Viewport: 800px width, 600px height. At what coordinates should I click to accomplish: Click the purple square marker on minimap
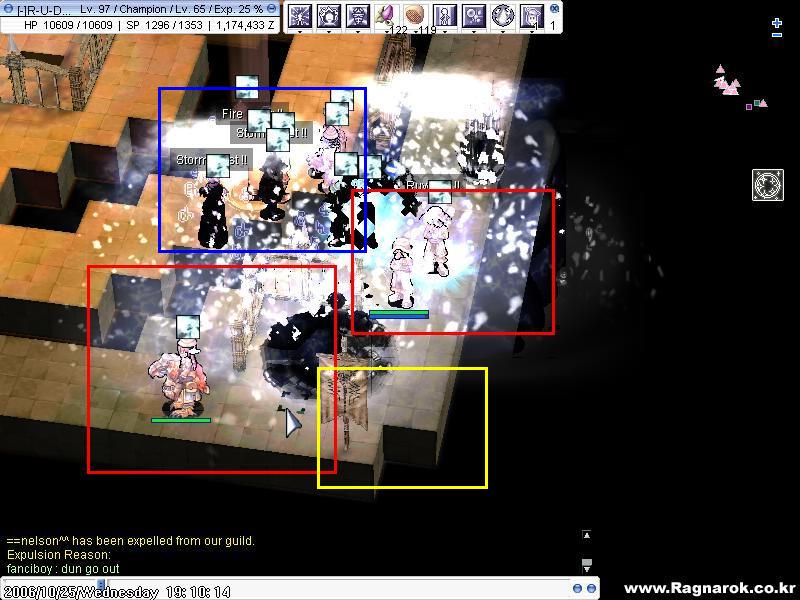pos(749,107)
